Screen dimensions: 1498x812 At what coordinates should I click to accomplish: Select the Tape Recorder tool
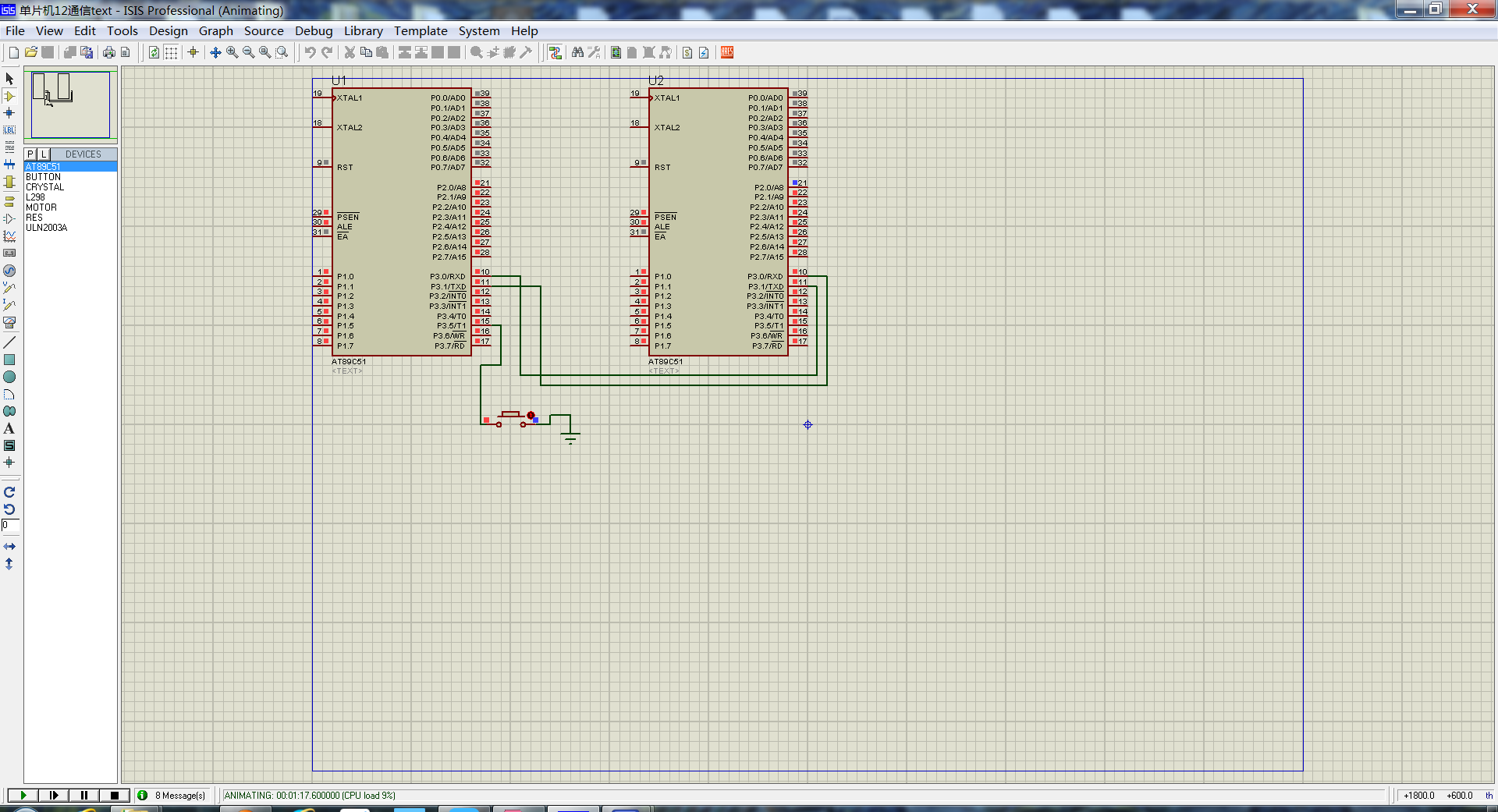click(x=9, y=253)
